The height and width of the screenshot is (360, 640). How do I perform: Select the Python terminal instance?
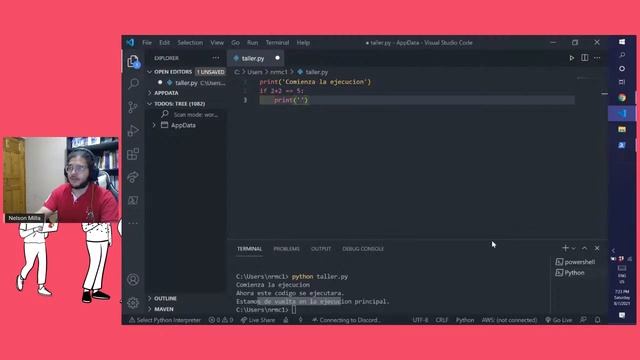pyautogui.click(x=570, y=273)
